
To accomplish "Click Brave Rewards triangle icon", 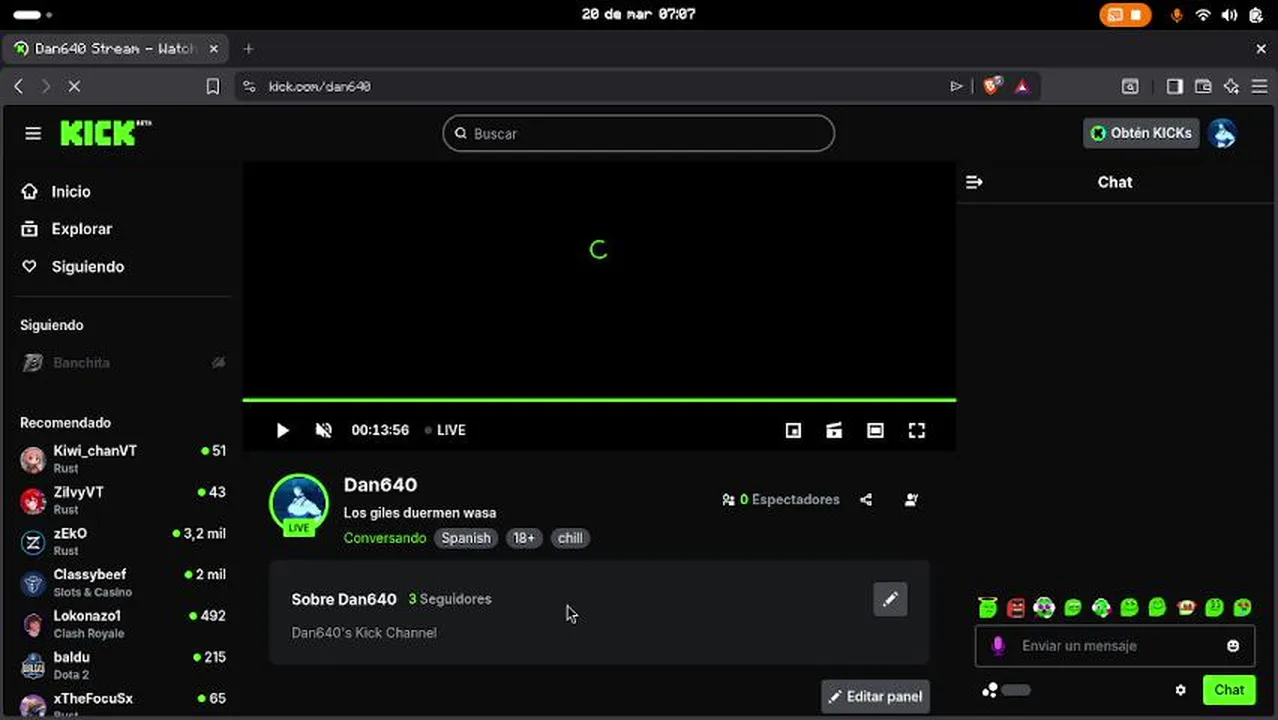I will pyautogui.click(x=1022, y=87).
